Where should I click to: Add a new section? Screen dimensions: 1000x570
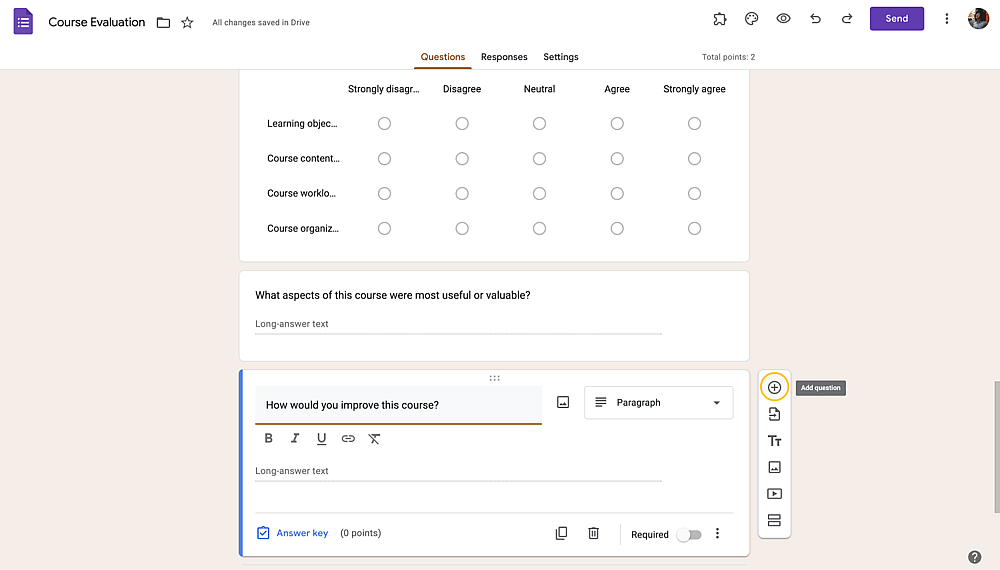[x=774, y=520]
